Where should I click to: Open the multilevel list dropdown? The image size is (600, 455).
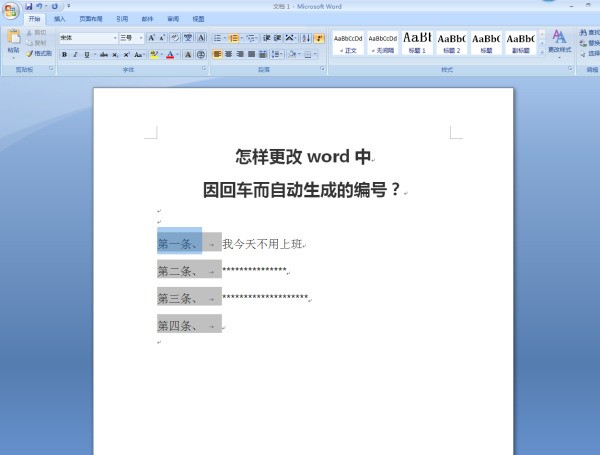point(252,38)
